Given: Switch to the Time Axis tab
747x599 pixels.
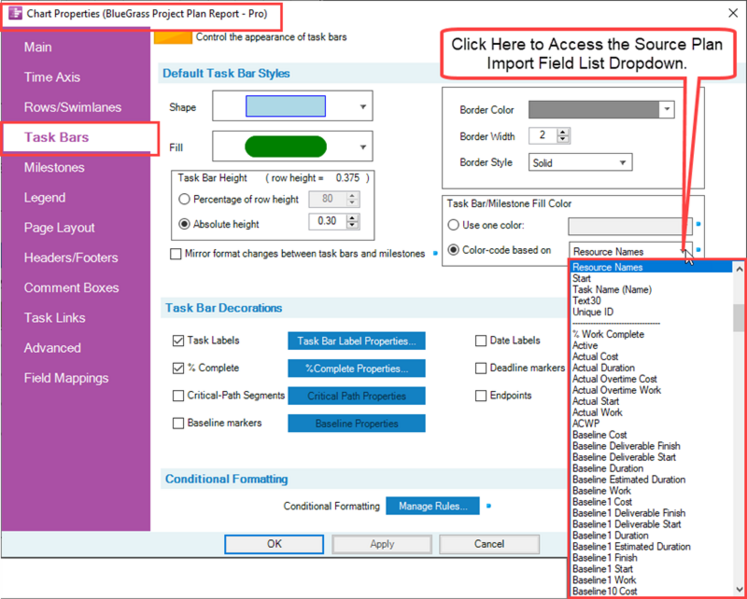Looking at the screenshot, I should pos(52,77).
